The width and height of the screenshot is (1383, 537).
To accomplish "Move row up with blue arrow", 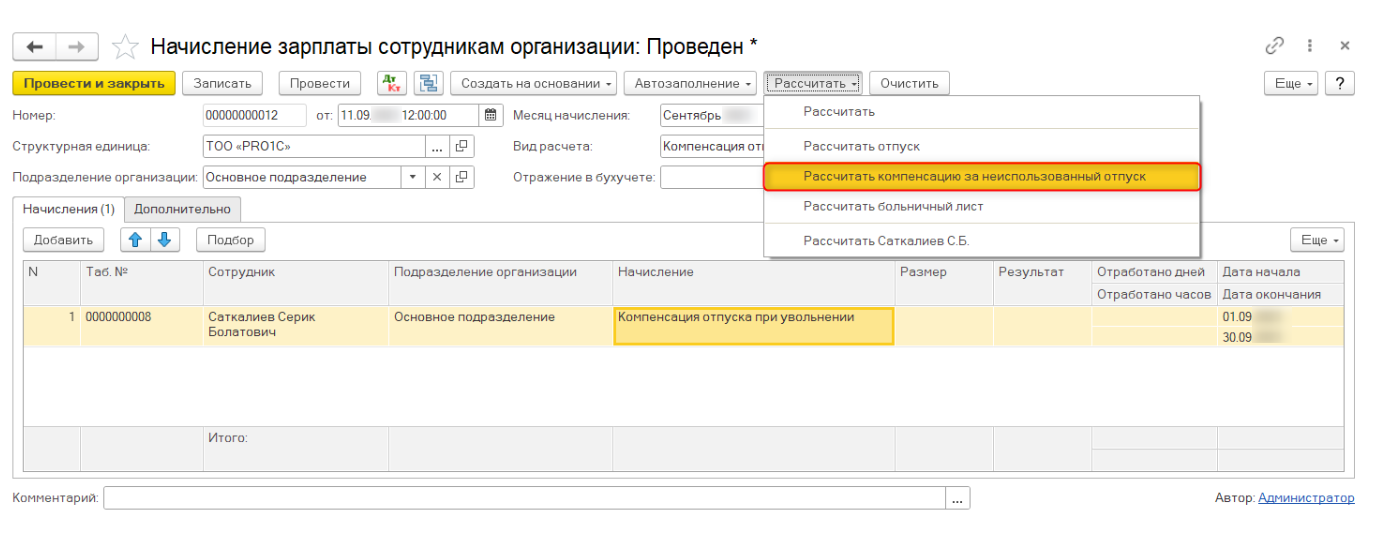I will pos(134,240).
